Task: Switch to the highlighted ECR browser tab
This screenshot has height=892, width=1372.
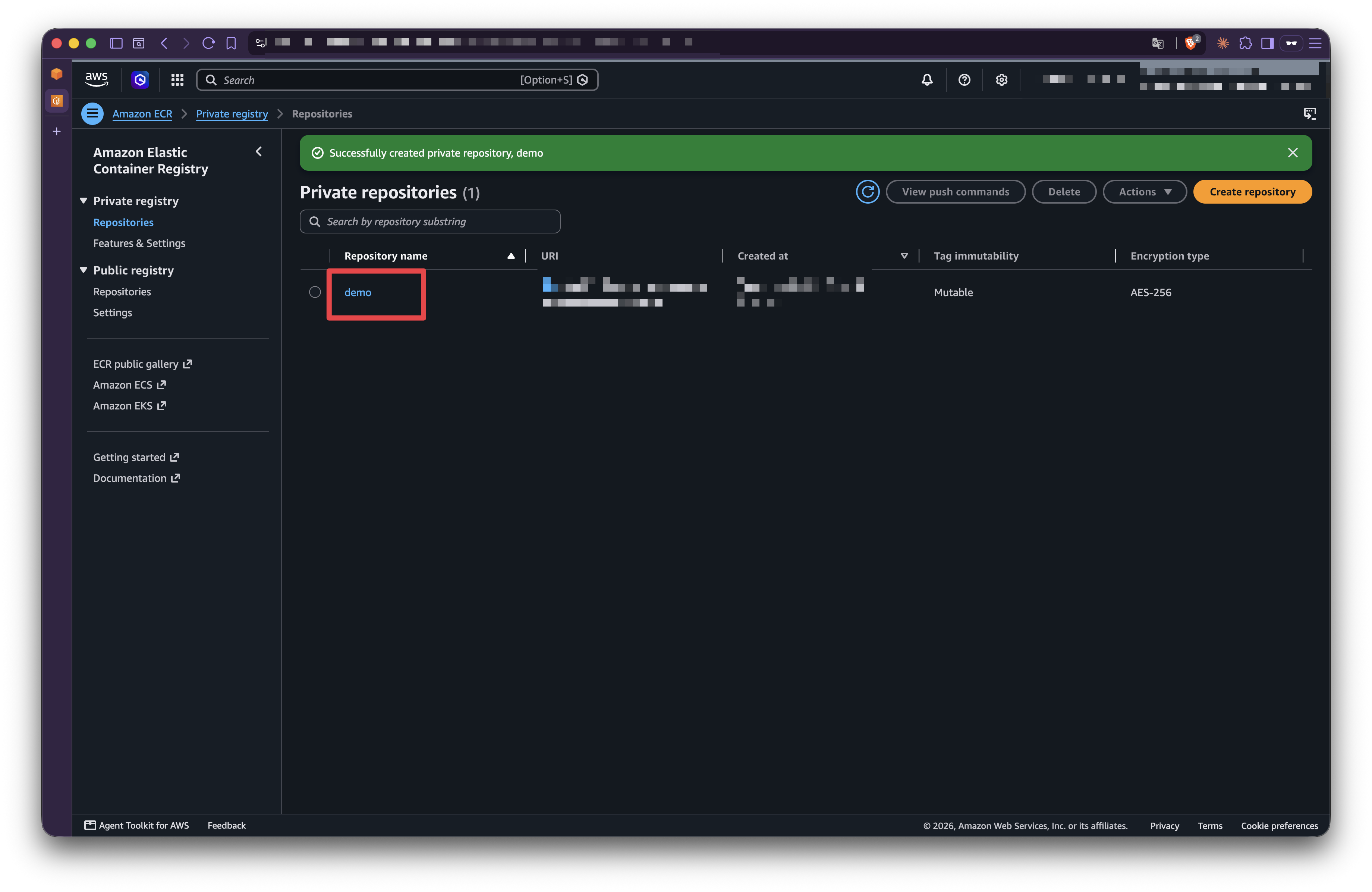Action: [x=57, y=101]
